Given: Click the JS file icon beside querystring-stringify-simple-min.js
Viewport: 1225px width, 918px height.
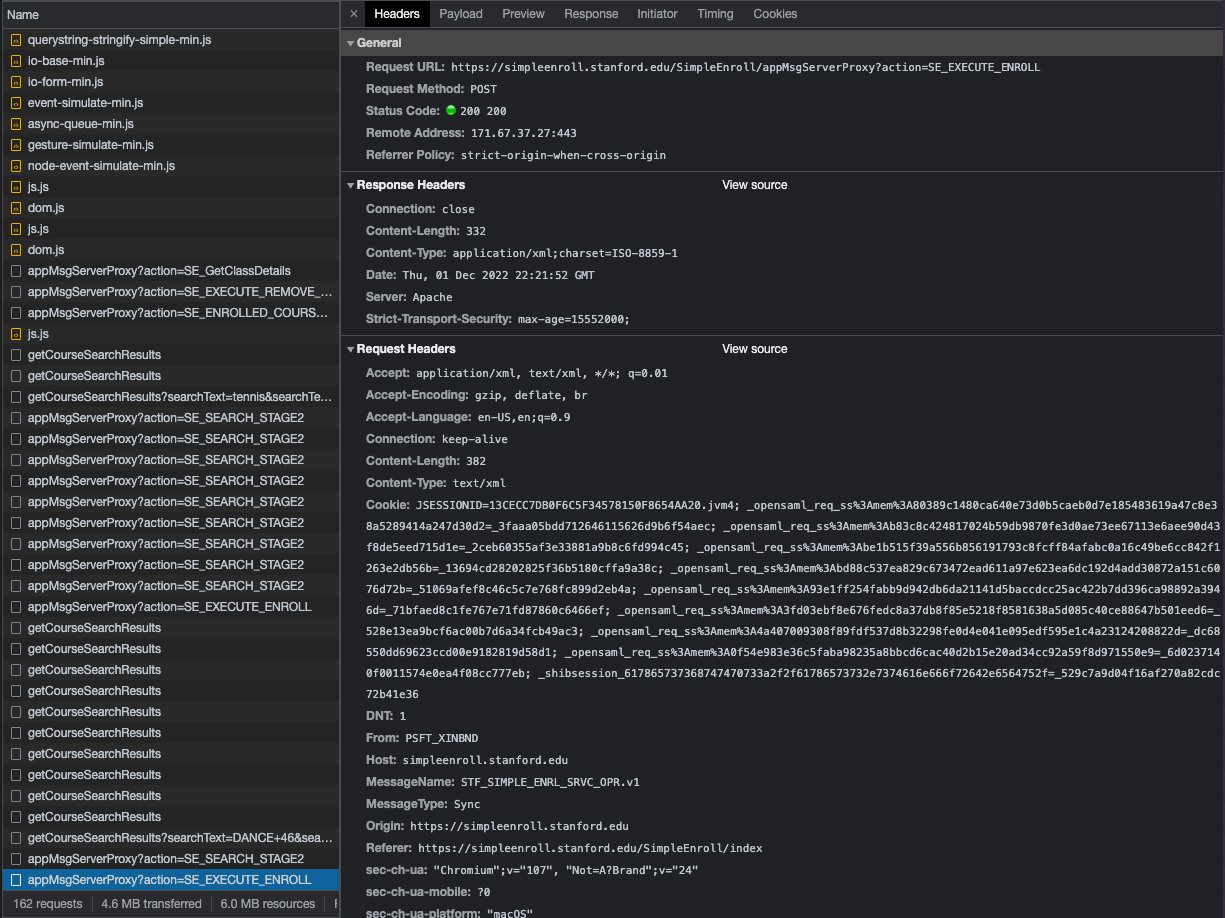Looking at the screenshot, I should click(15, 40).
